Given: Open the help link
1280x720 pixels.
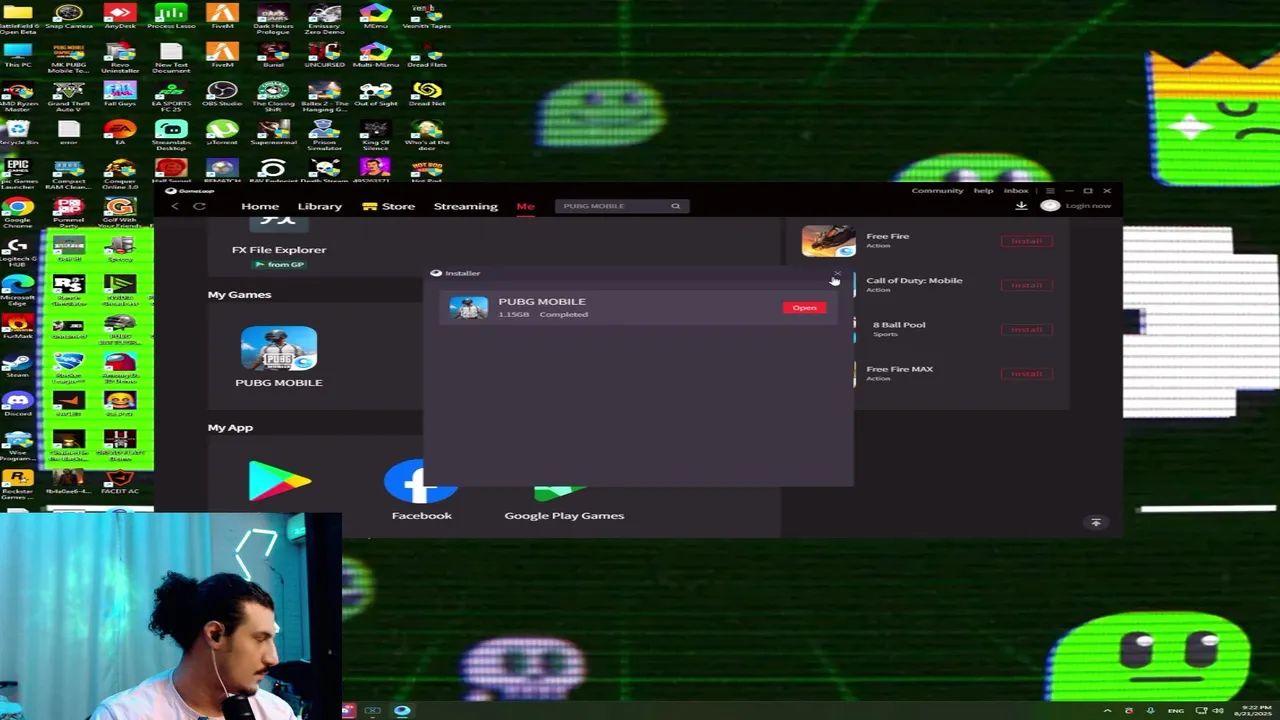Looking at the screenshot, I should pyautogui.click(x=984, y=191).
